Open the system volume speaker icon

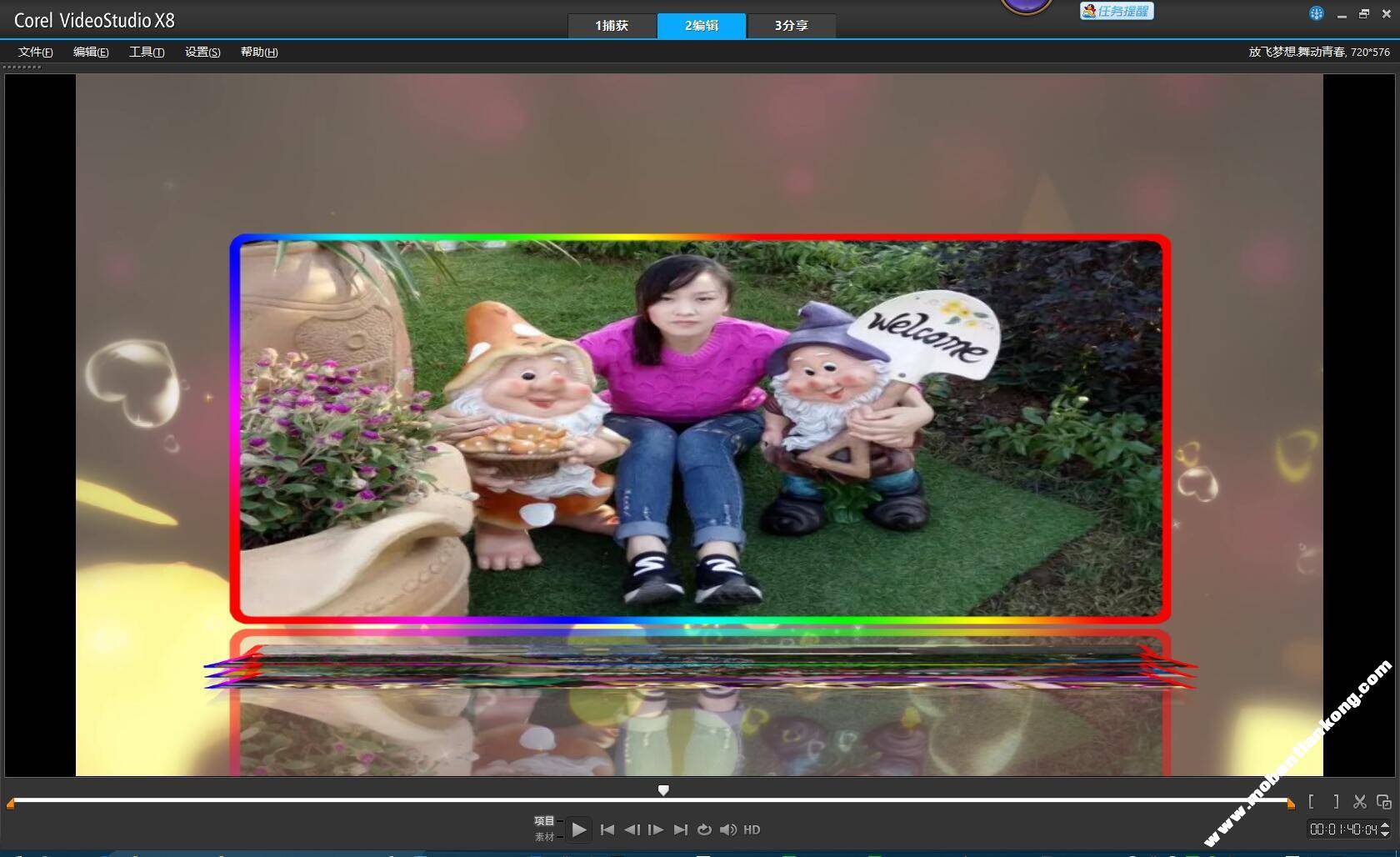tap(728, 829)
